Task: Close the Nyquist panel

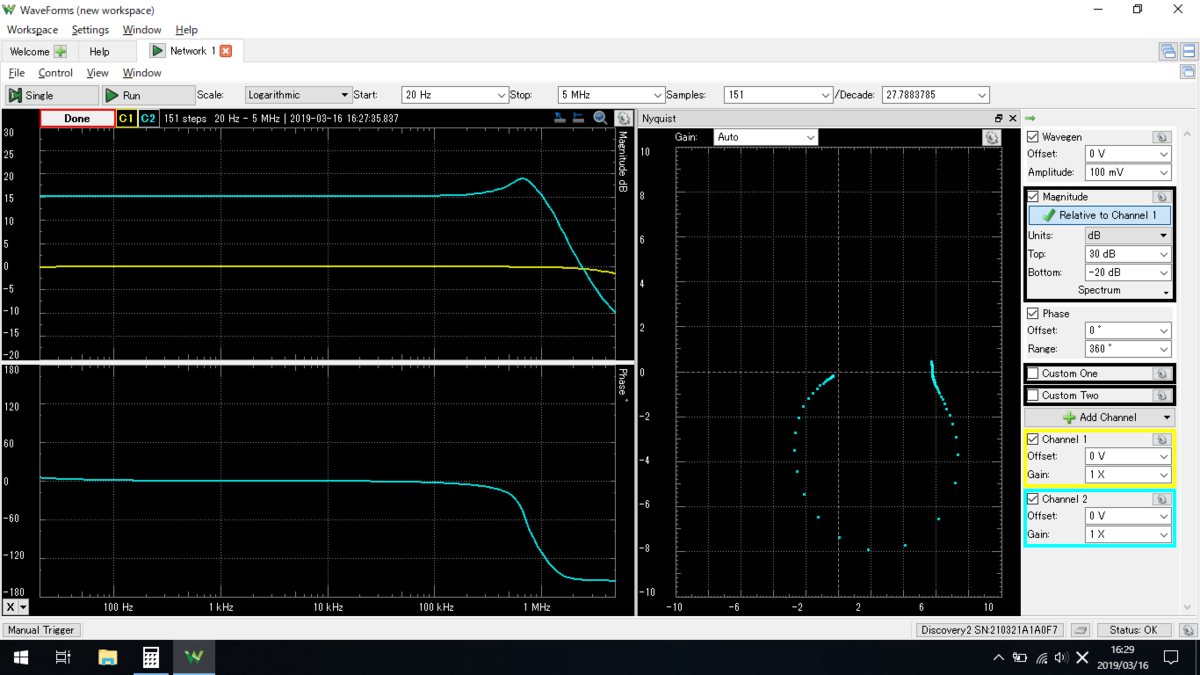Action: [x=1012, y=118]
